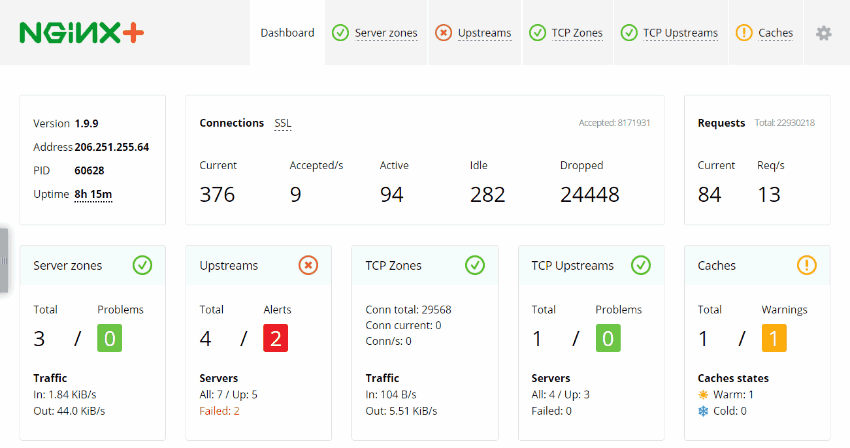
Task: Click the Upstreams card red X icon
Action: pos(308,265)
